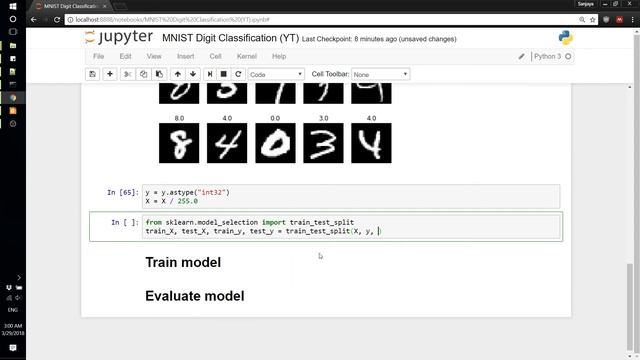Click the Train model heading
The image size is (640, 360).
[183, 262]
